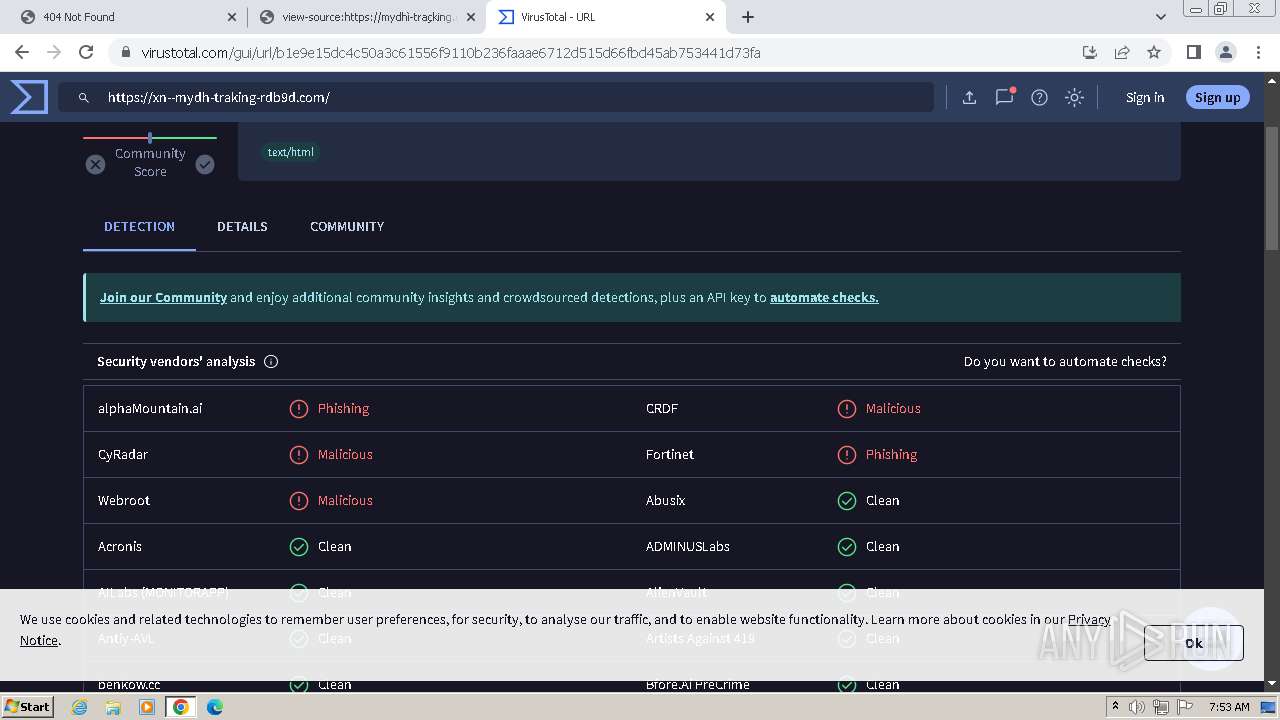Click the alert icon in Fortinet row
1280x720 pixels.
tap(847, 454)
